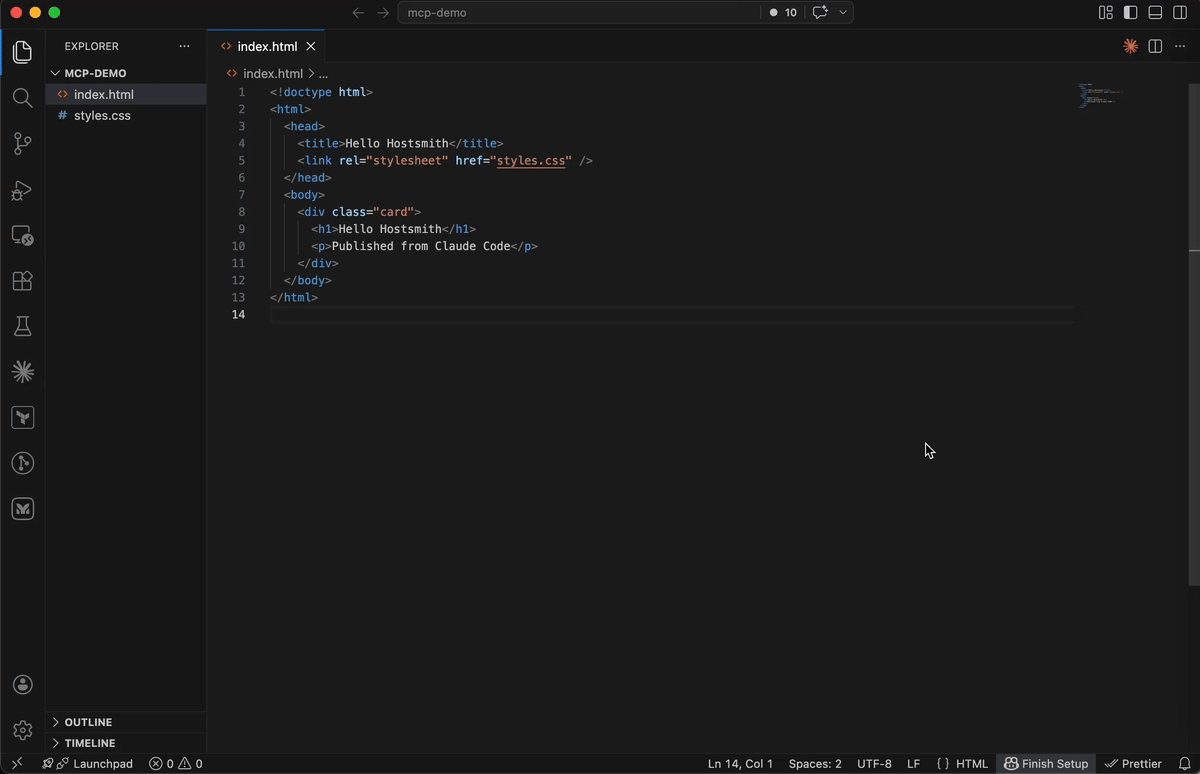Open the Copilot chat icon in title bar

[821, 13]
